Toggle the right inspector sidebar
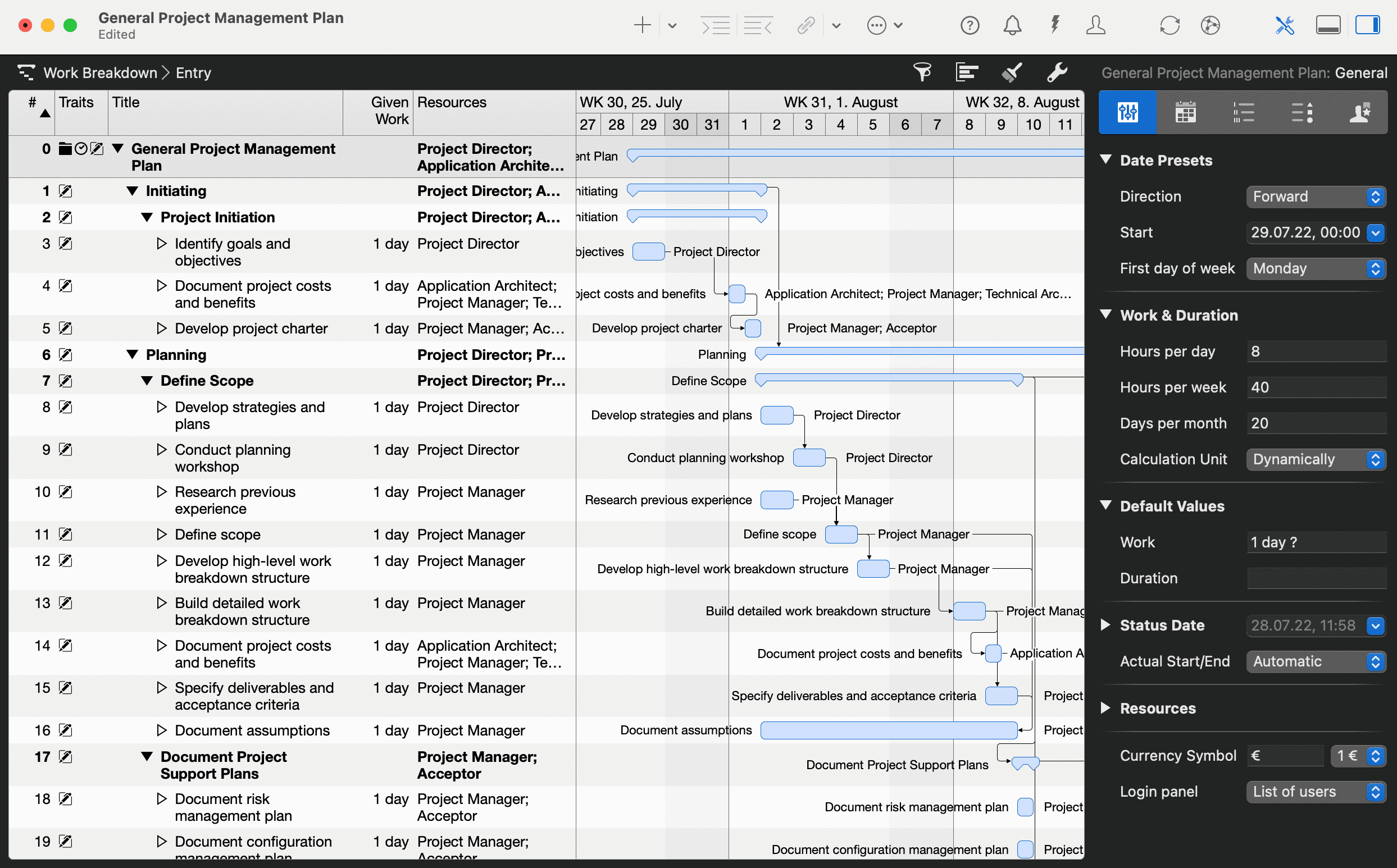 click(1368, 25)
